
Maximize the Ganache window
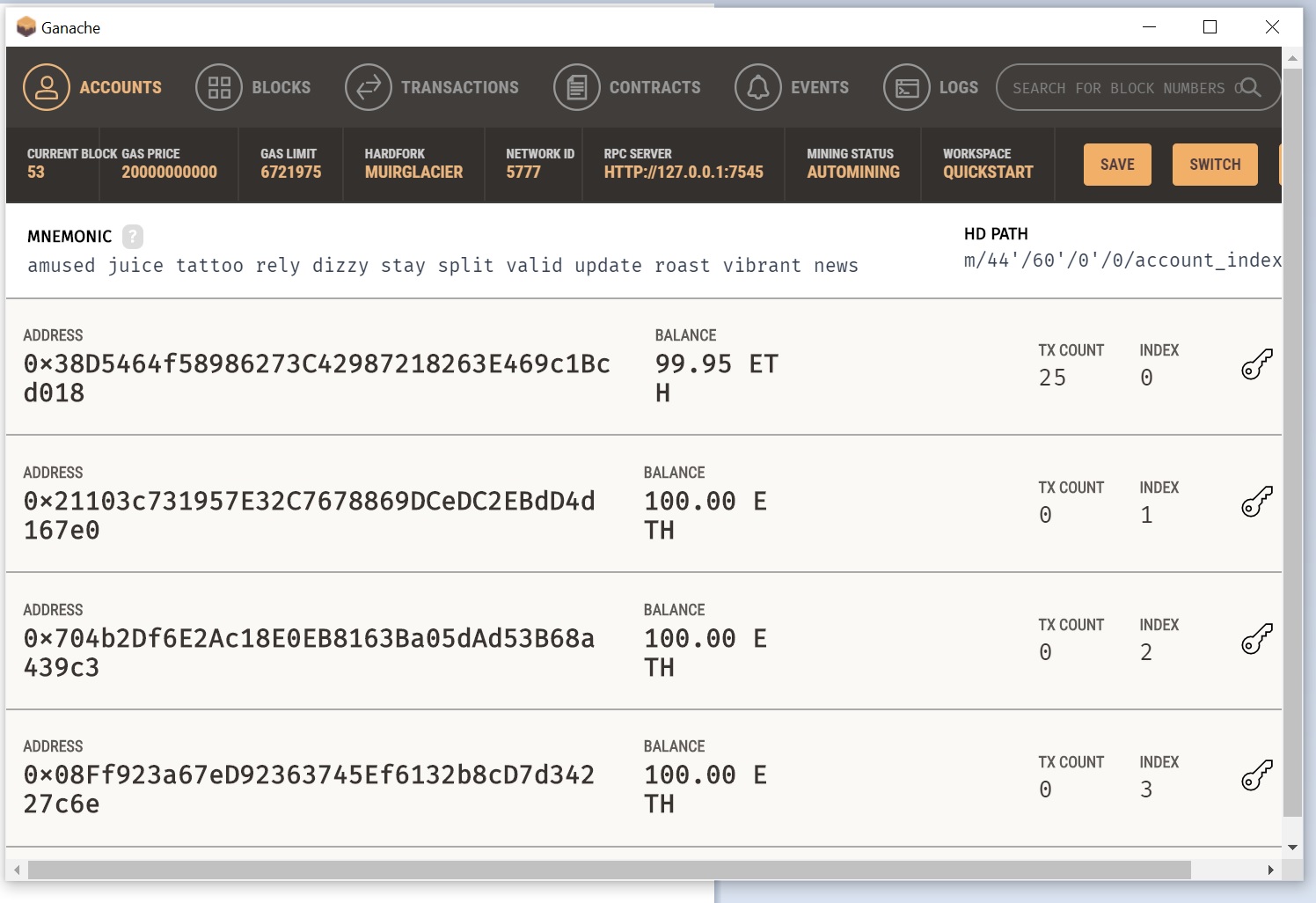1210,27
